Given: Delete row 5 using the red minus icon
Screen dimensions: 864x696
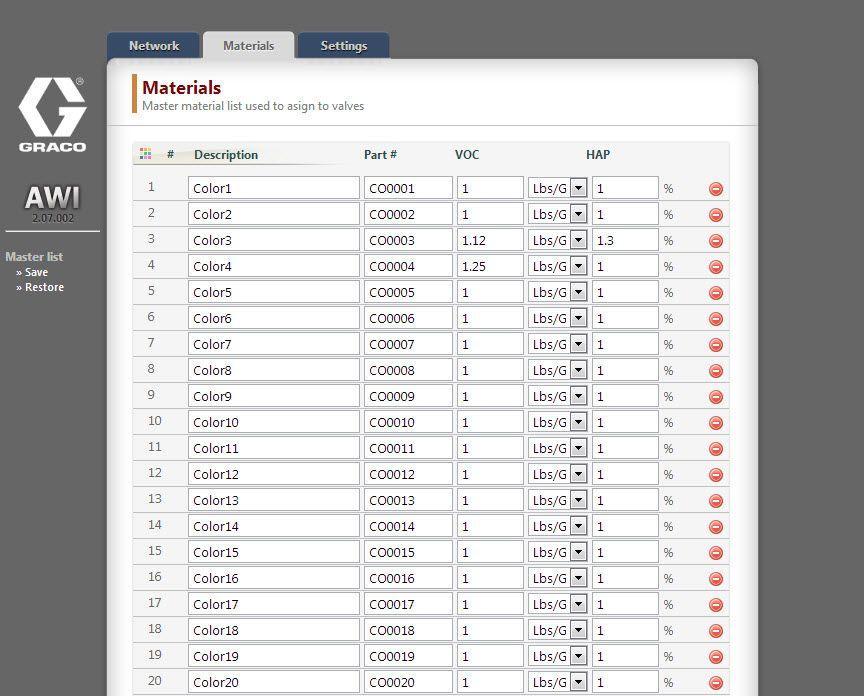Looking at the screenshot, I should (716, 293).
